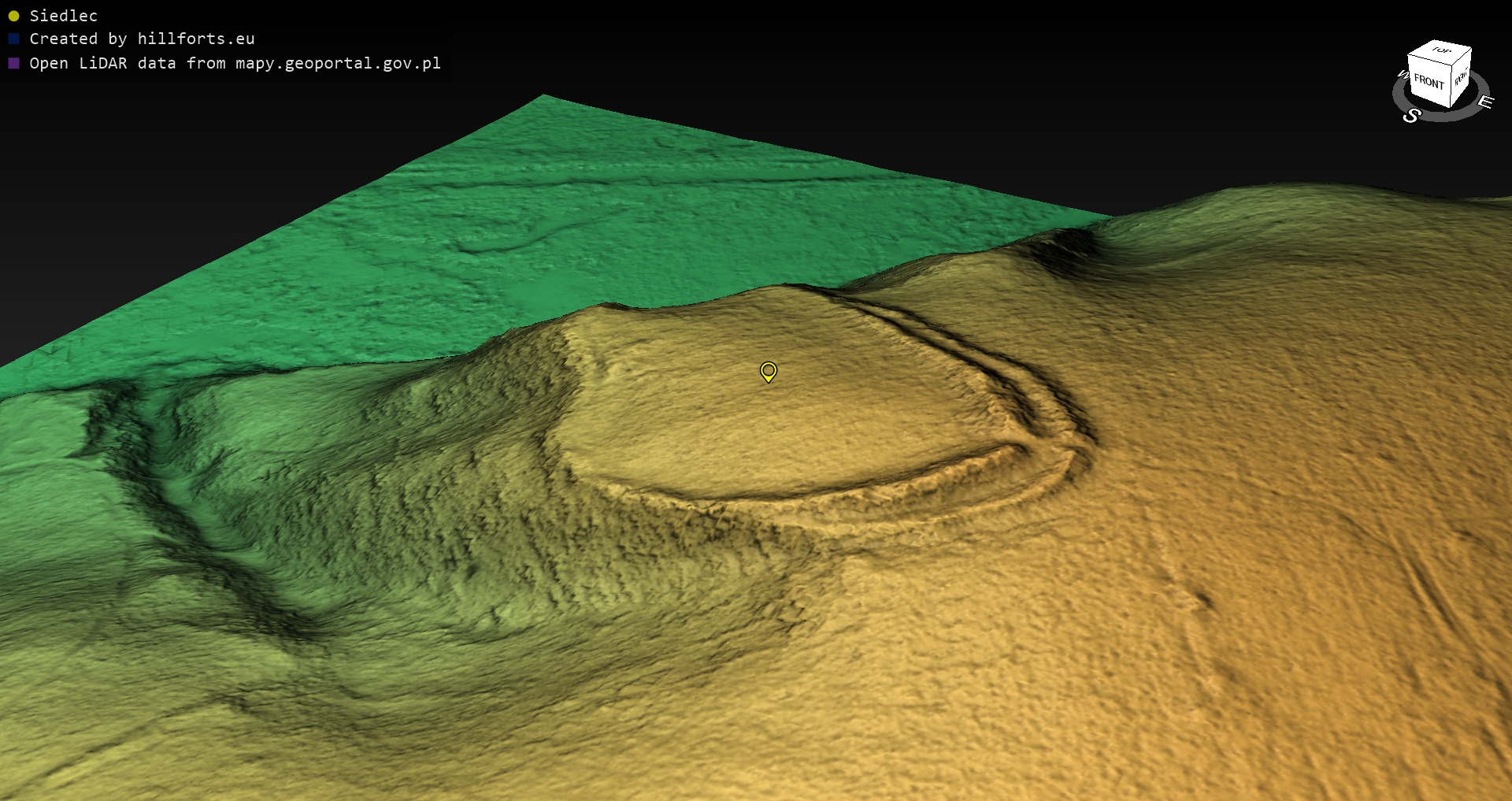Click the steep western slope of the hillfort
The height and width of the screenshot is (801, 1512).
click(x=472, y=441)
